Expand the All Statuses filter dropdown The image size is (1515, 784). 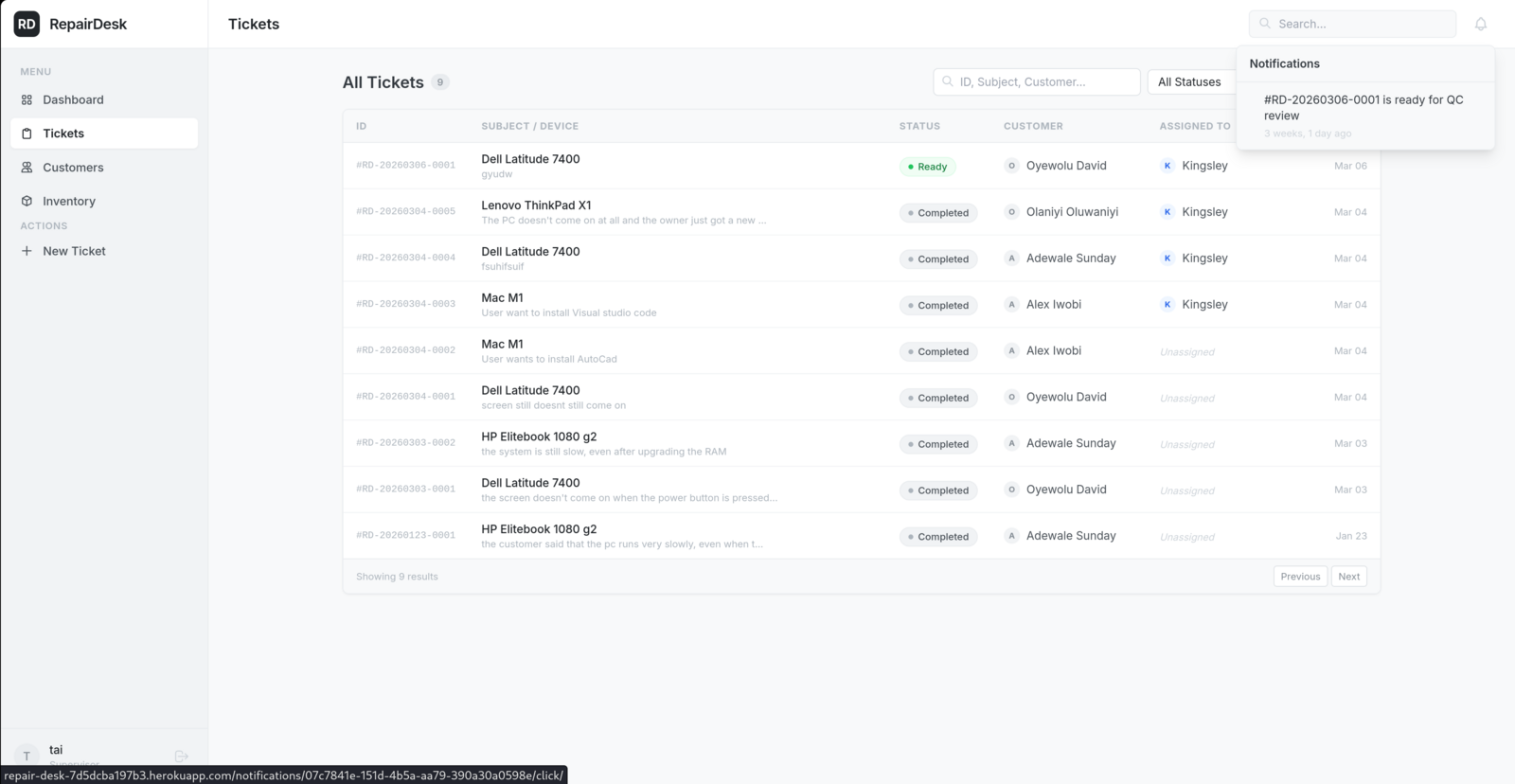(x=1190, y=82)
